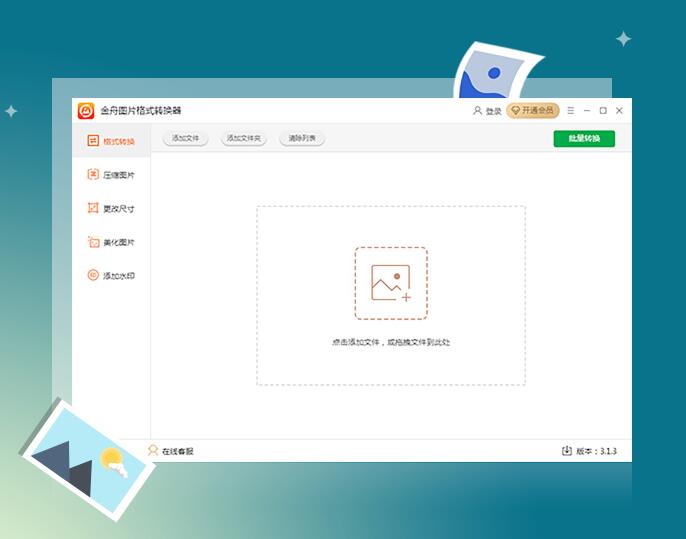
Task: Click the 添加文件 button
Action: pos(186,138)
